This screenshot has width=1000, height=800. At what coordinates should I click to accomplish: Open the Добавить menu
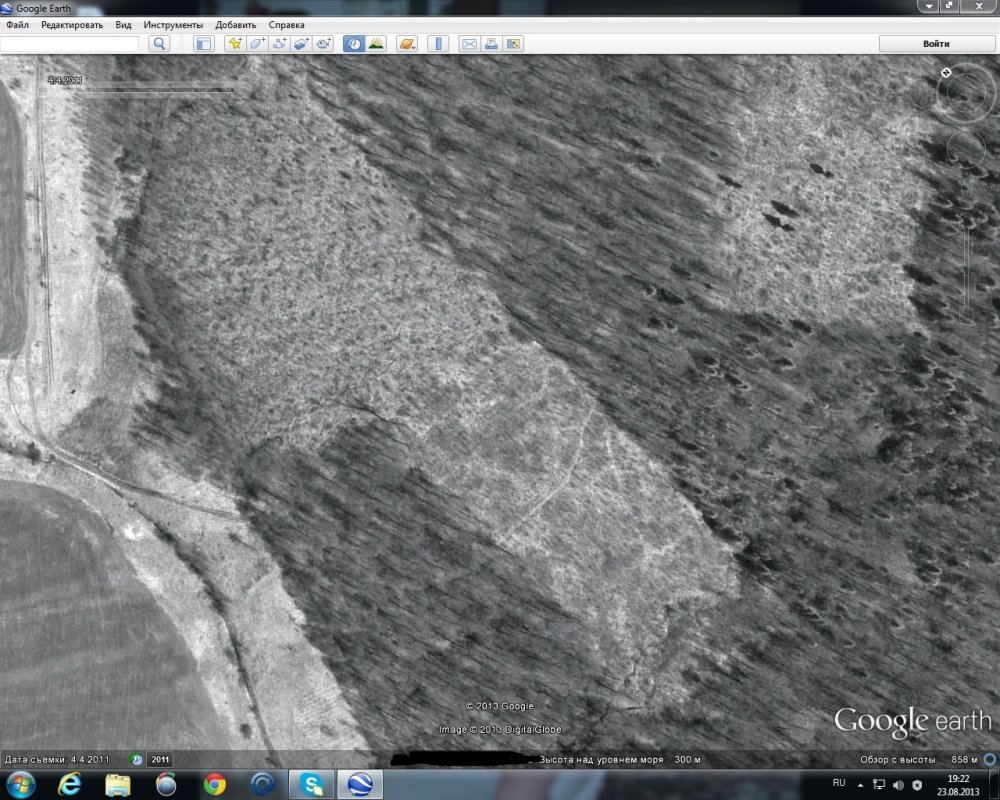coord(236,24)
